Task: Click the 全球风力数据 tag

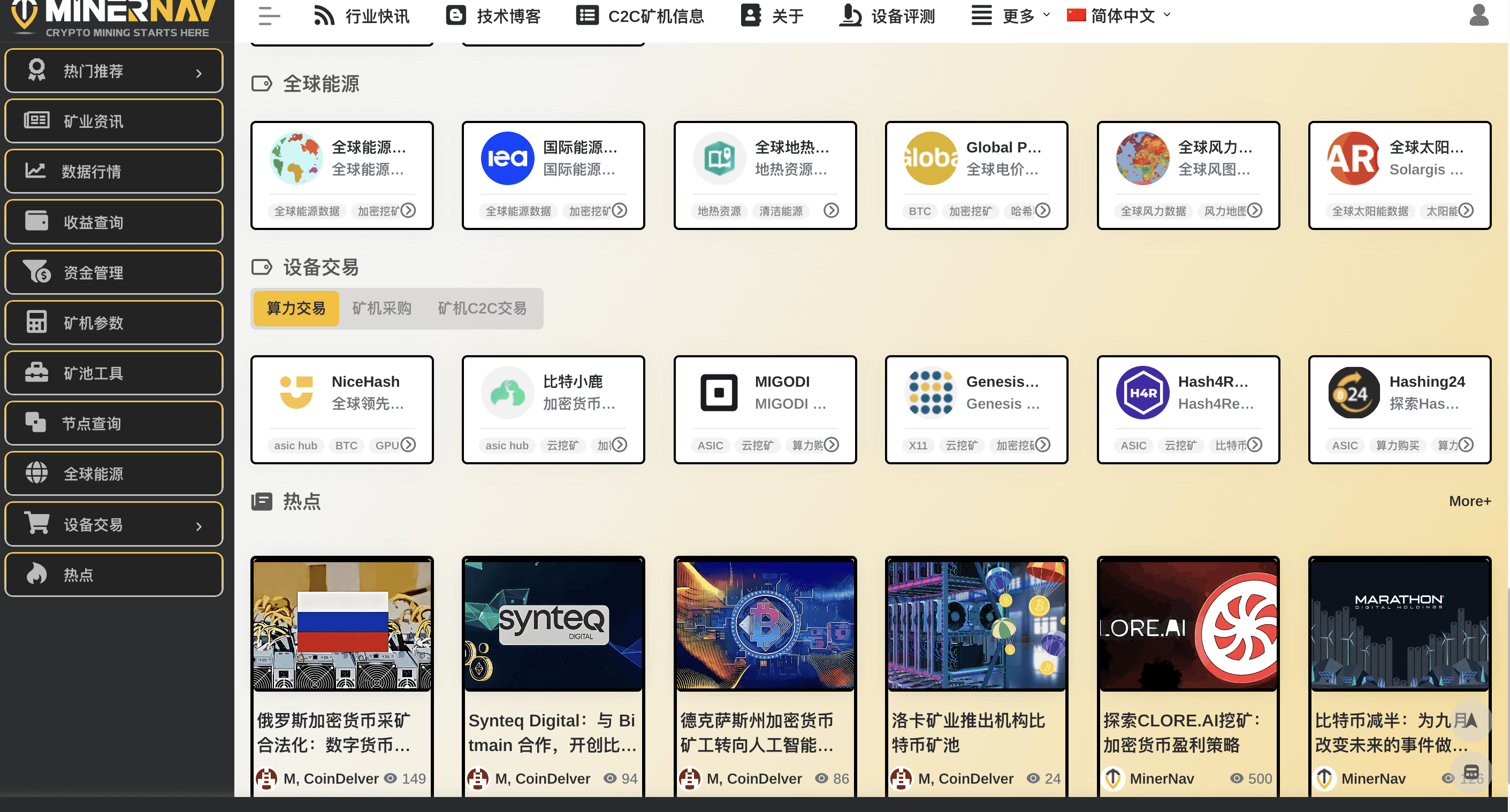Action: [1153, 211]
